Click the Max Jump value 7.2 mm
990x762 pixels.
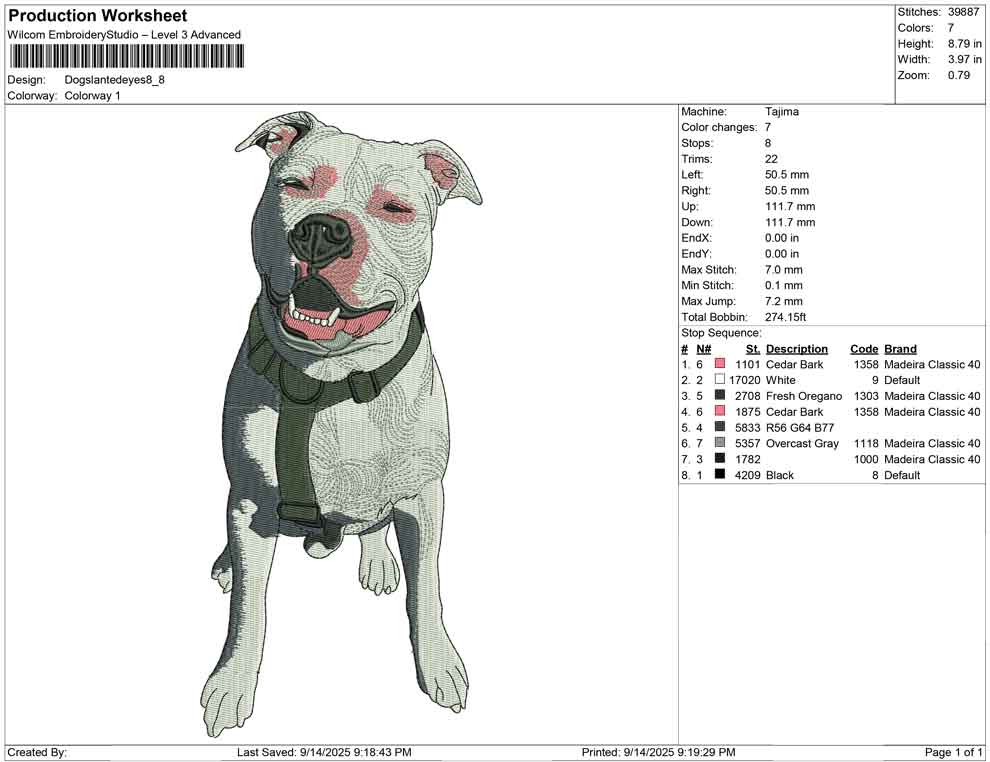coord(784,301)
